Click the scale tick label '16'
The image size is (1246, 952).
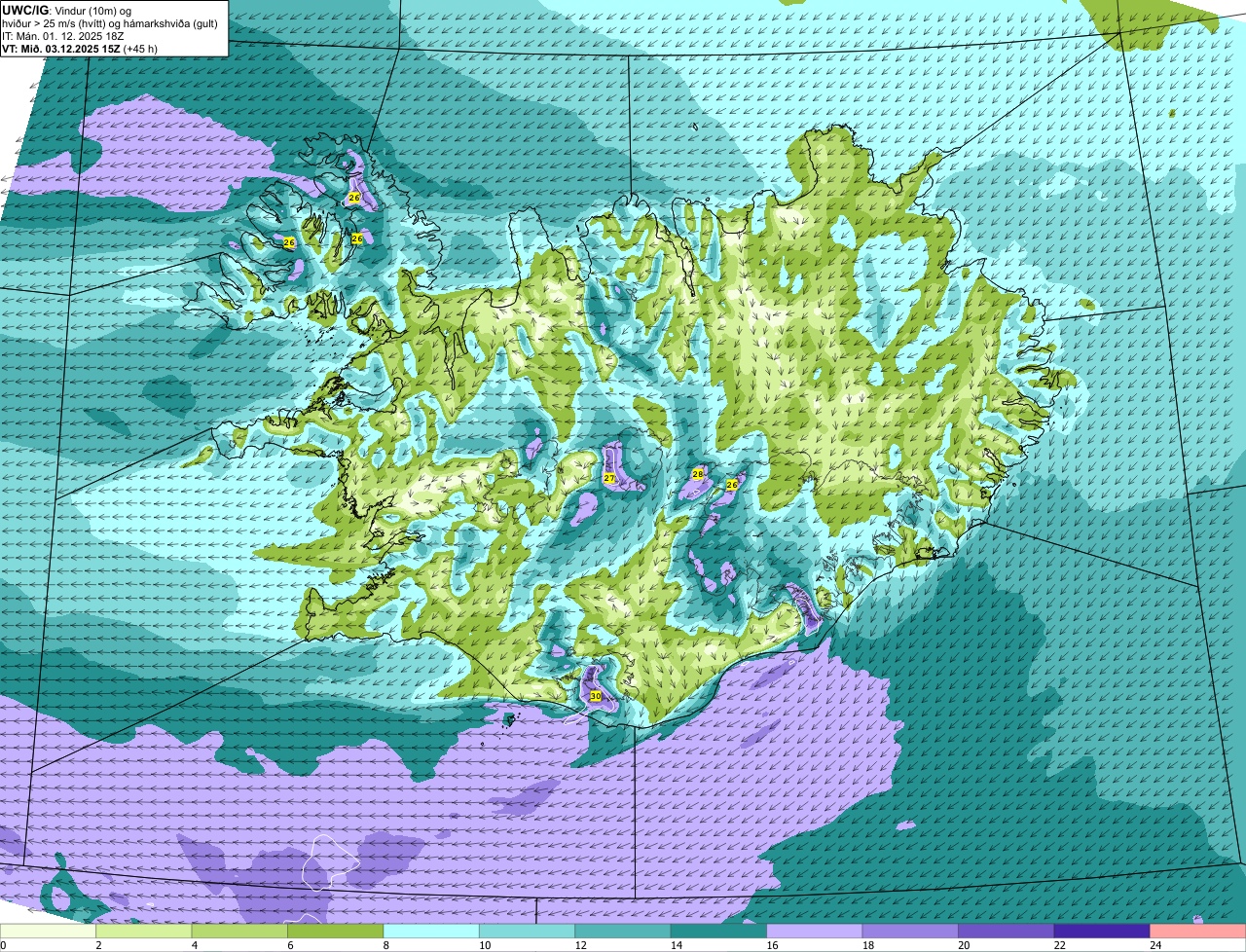coord(771,945)
